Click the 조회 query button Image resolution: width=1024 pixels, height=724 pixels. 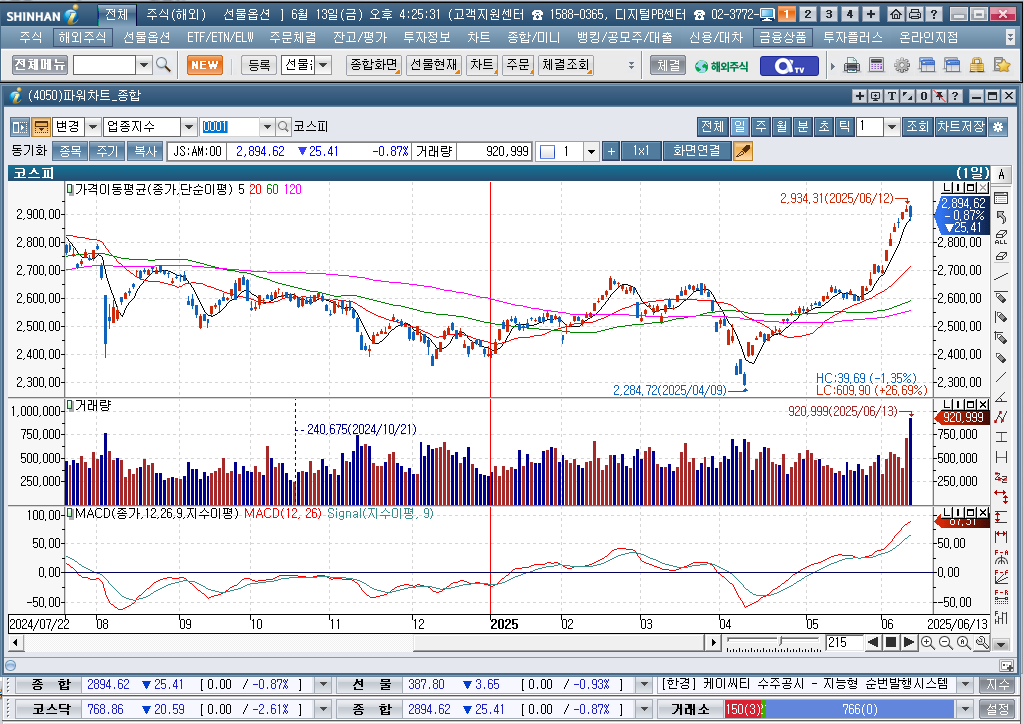point(918,127)
